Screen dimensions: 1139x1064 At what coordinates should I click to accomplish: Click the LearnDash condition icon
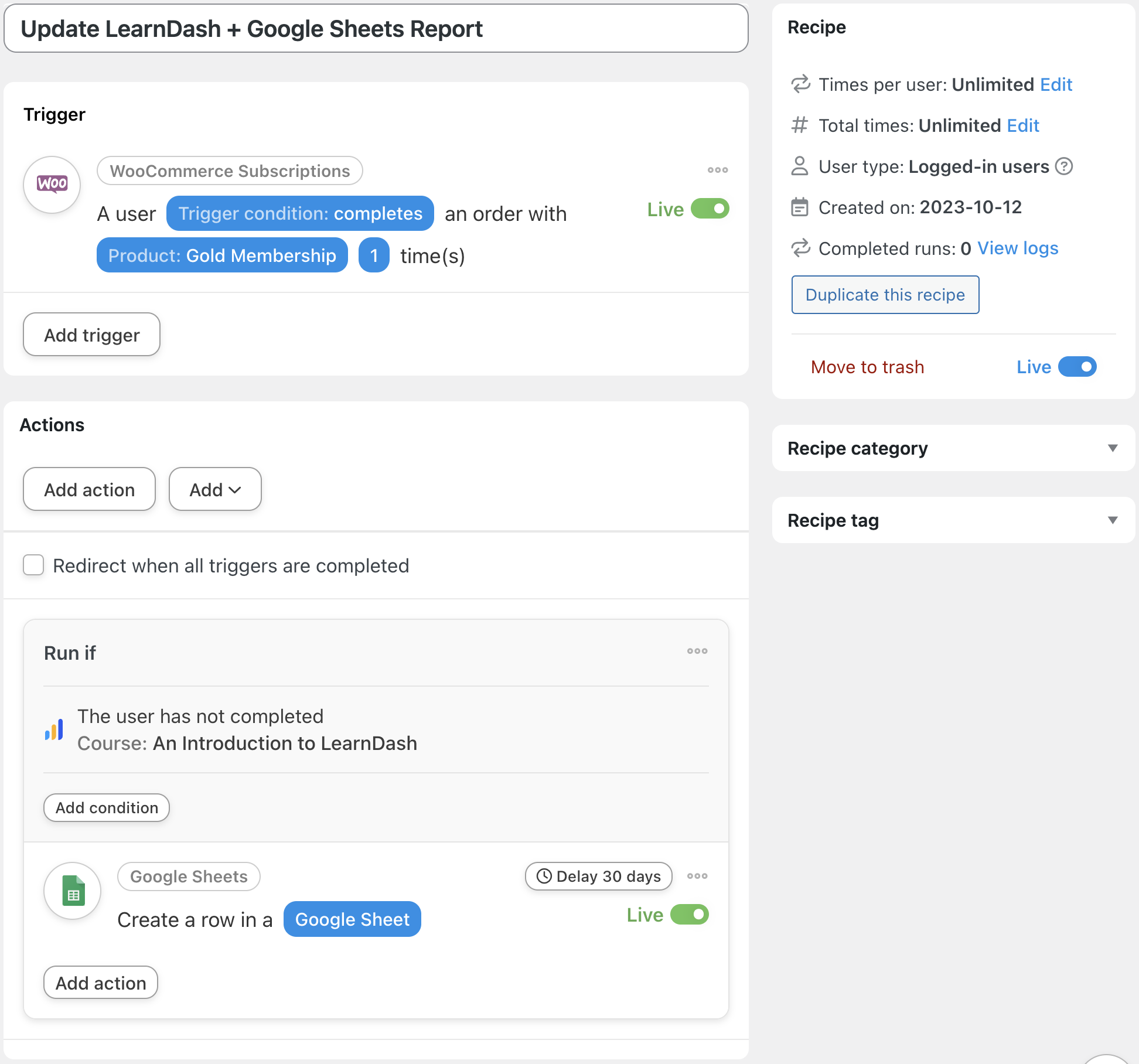[x=54, y=730]
